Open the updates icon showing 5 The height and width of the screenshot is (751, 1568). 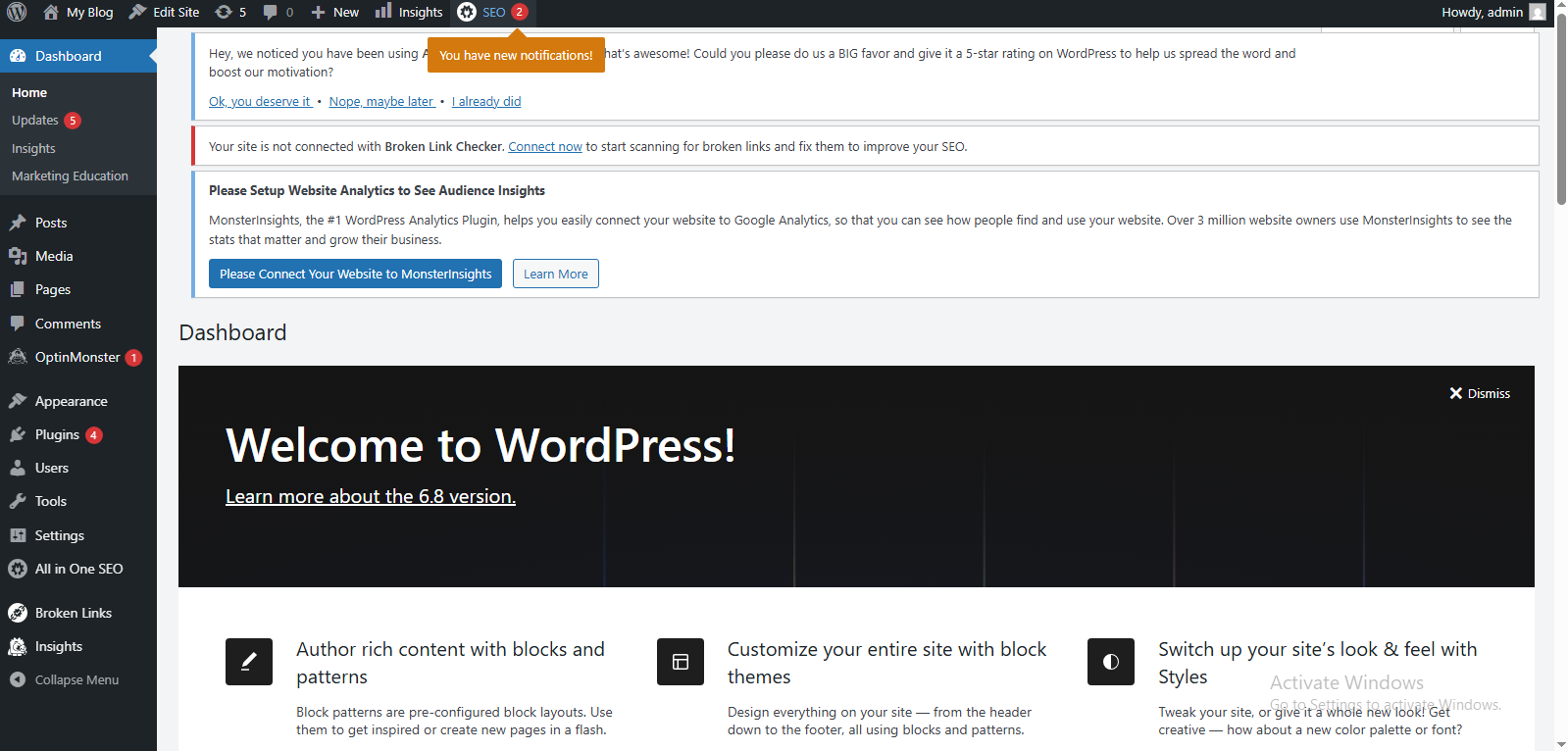(x=225, y=12)
